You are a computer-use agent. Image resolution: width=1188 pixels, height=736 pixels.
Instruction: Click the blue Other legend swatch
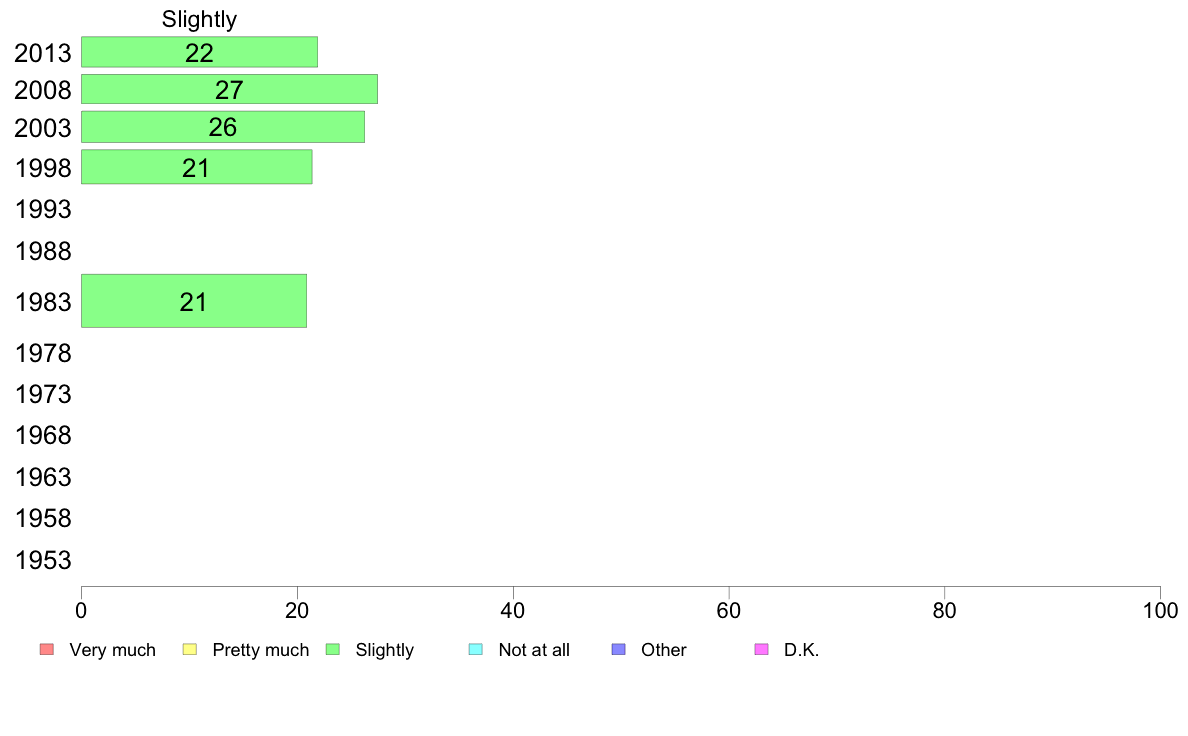tap(618, 650)
